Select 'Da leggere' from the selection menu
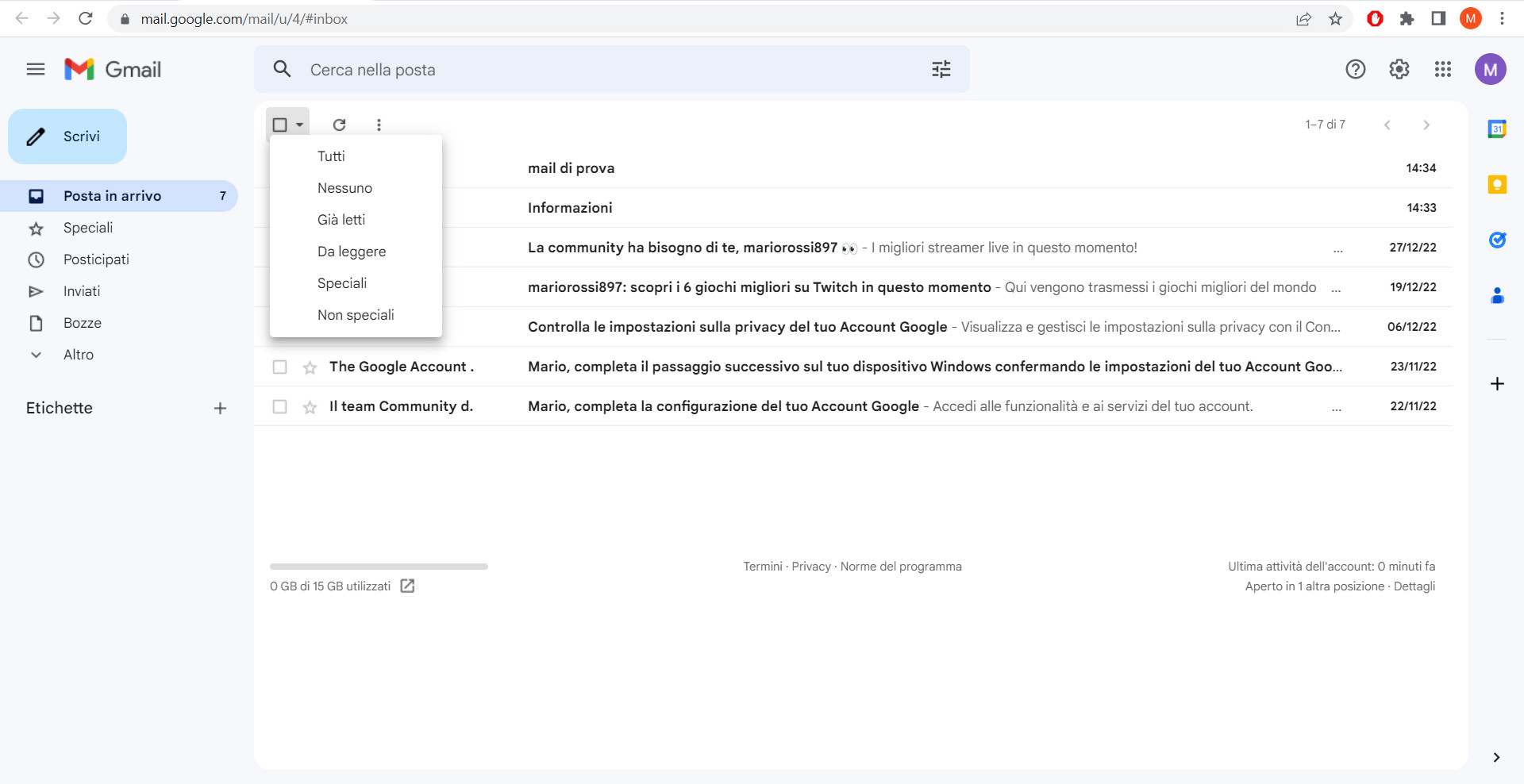 coord(352,251)
